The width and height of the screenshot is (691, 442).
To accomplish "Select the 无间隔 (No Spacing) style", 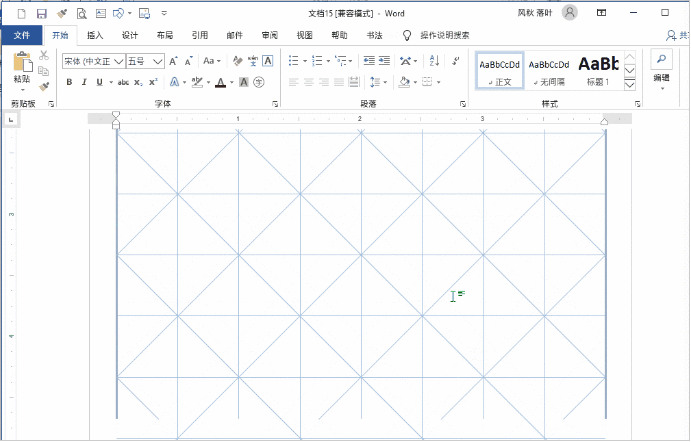I will tap(549, 71).
